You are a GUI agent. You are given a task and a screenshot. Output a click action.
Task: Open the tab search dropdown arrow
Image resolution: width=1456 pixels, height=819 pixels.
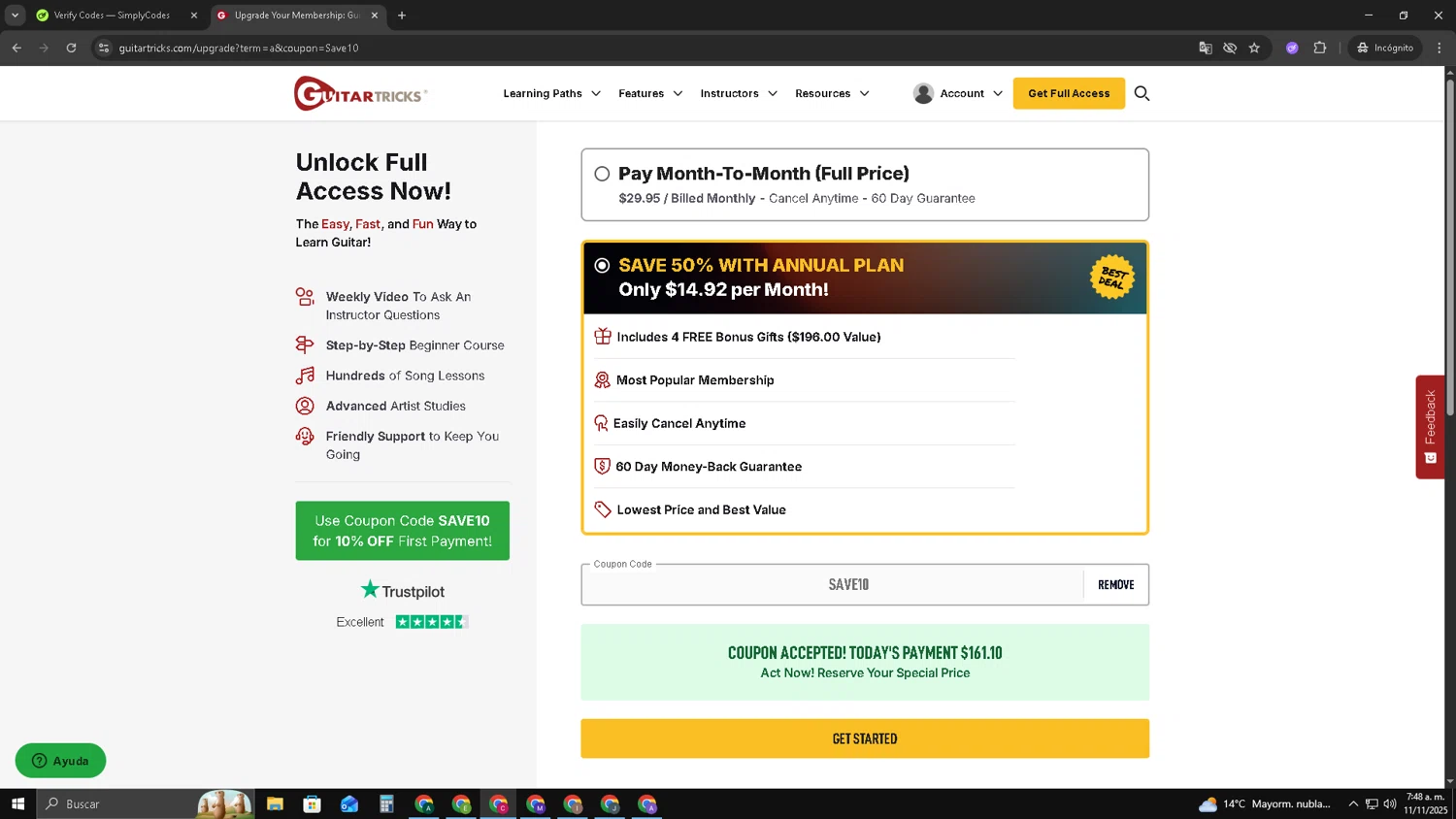(x=15, y=16)
